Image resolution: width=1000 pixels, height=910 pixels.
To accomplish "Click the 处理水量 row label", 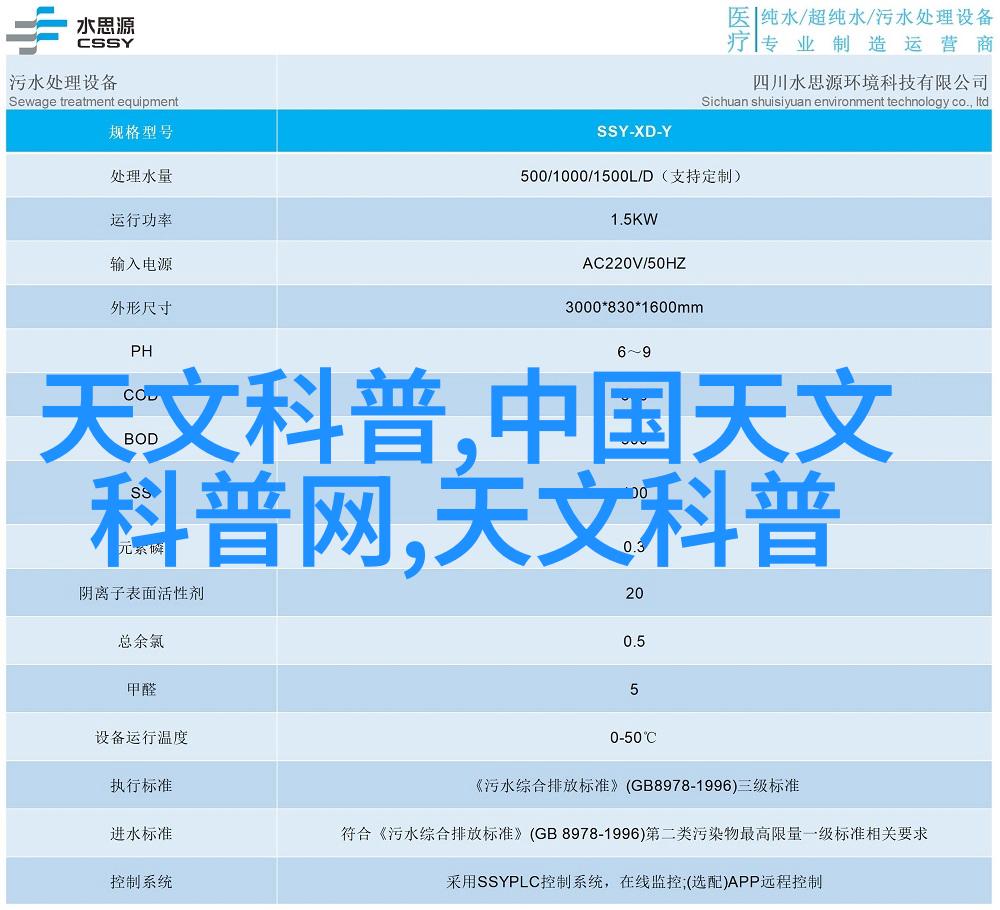I will tap(141, 176).
